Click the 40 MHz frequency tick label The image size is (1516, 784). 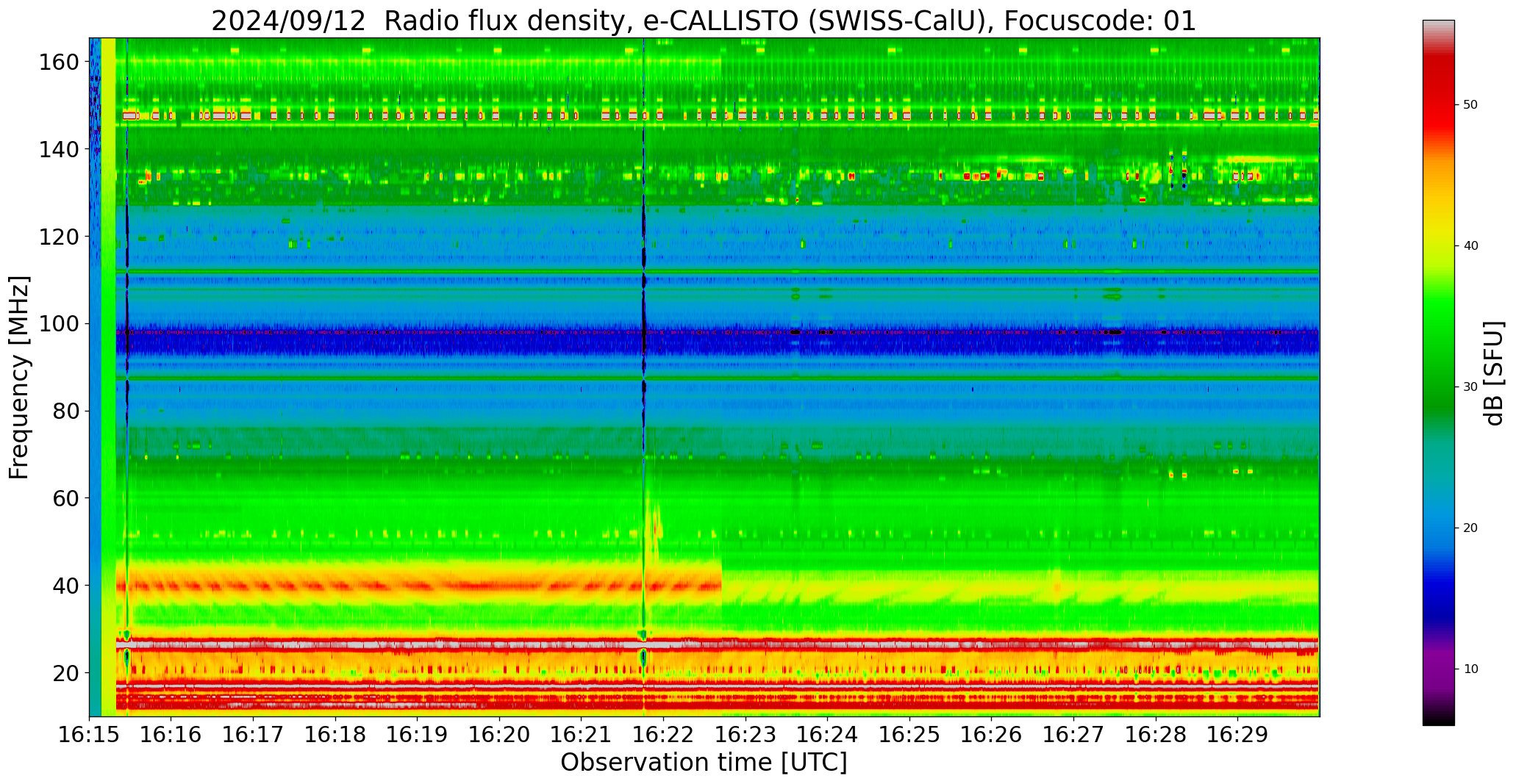[66, 586]
